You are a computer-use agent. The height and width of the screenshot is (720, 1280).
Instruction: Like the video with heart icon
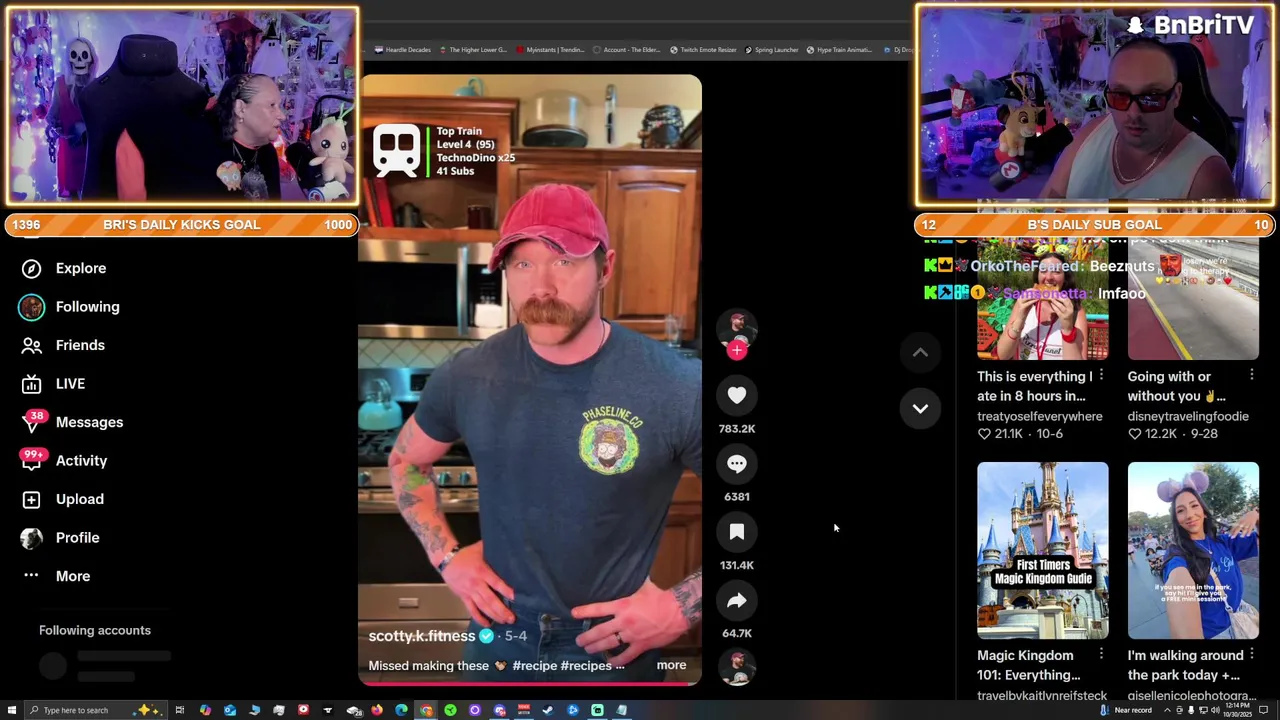point(737,396)
